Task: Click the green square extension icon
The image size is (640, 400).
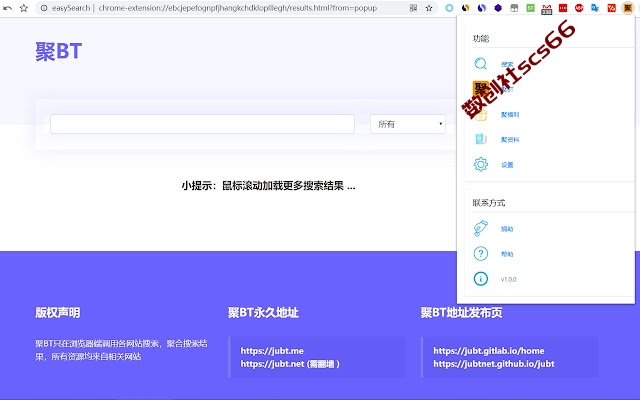Action: (x=530, y=8)
